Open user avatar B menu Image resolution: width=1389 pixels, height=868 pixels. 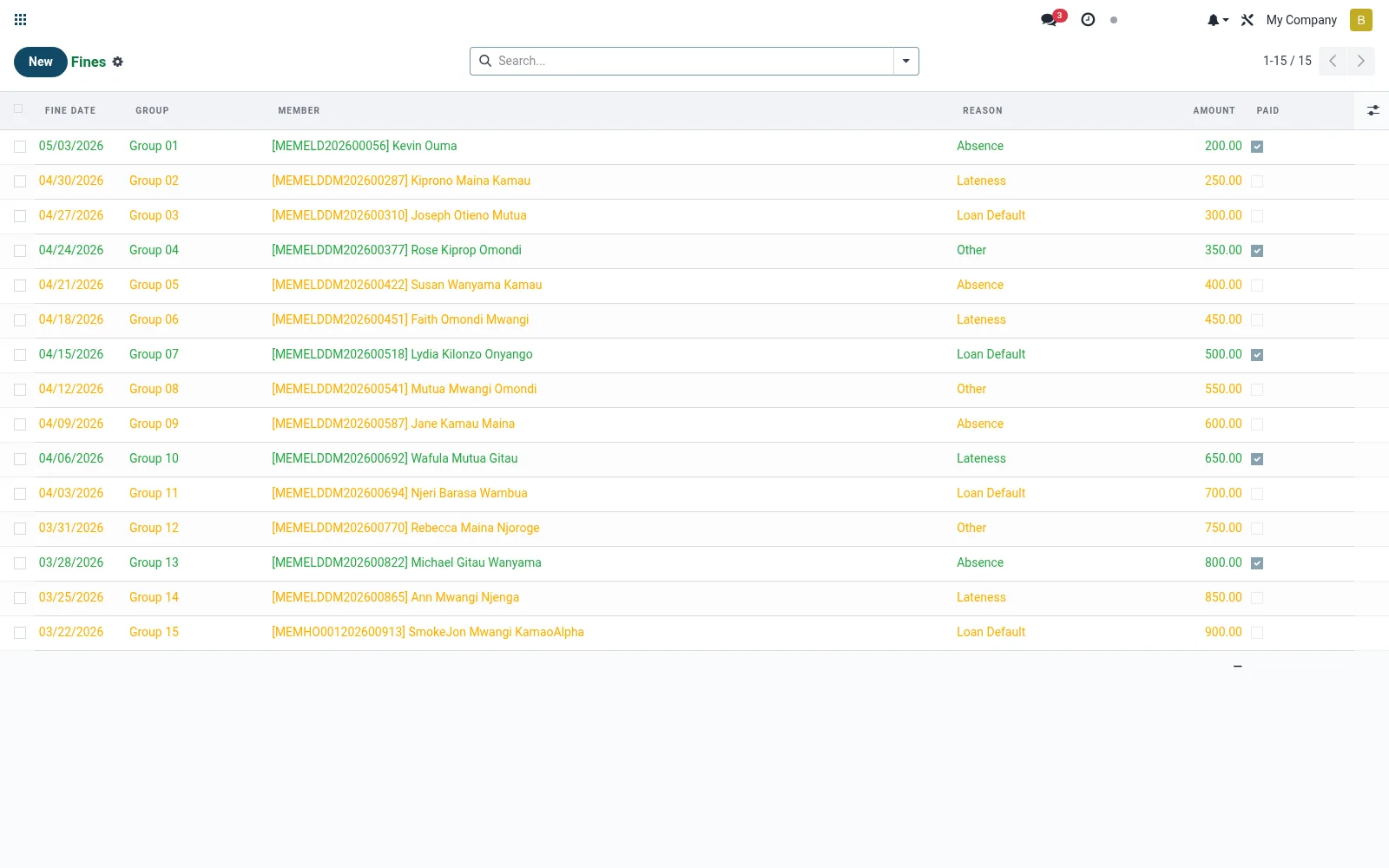click(x=1360, y=20)
